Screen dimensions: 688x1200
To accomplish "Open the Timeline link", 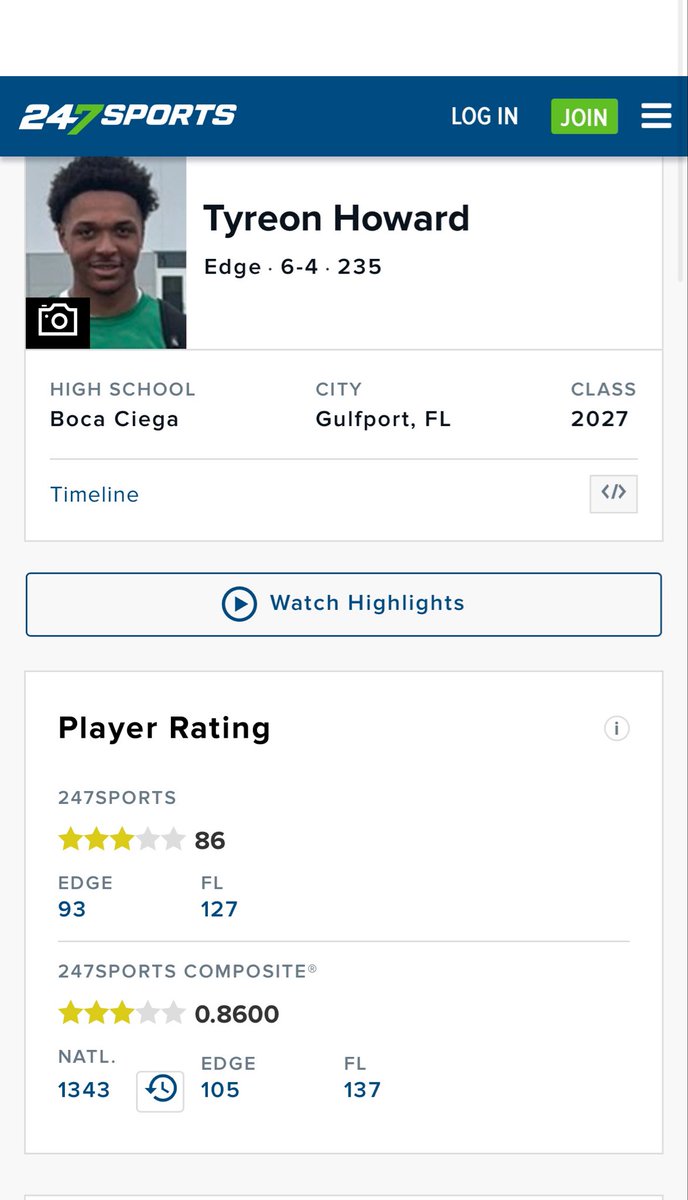I will click(94, 495).
